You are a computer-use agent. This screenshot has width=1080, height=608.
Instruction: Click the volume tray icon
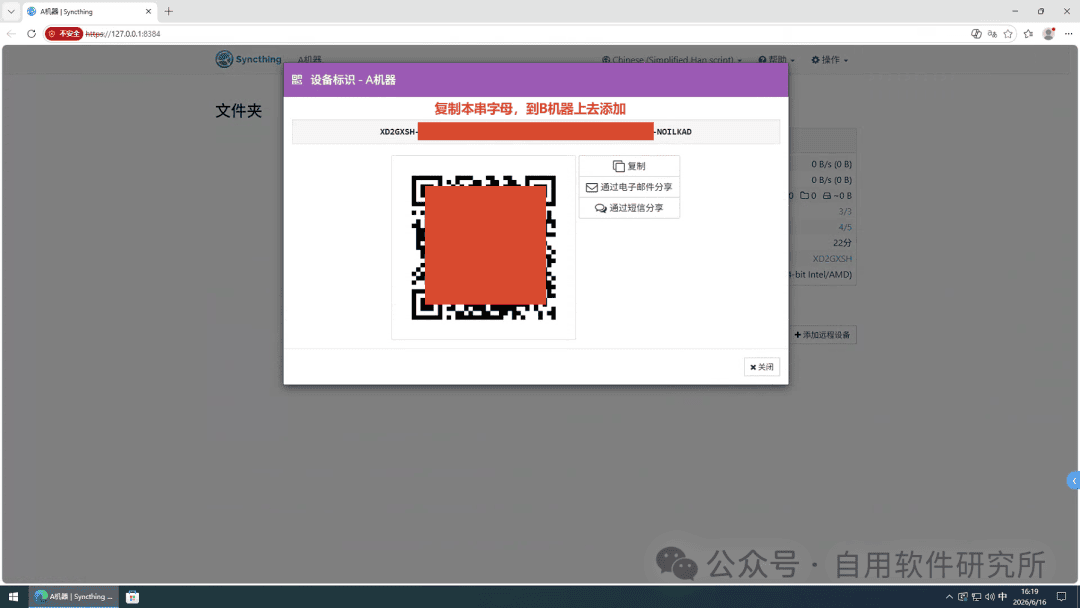pos(990,597)
